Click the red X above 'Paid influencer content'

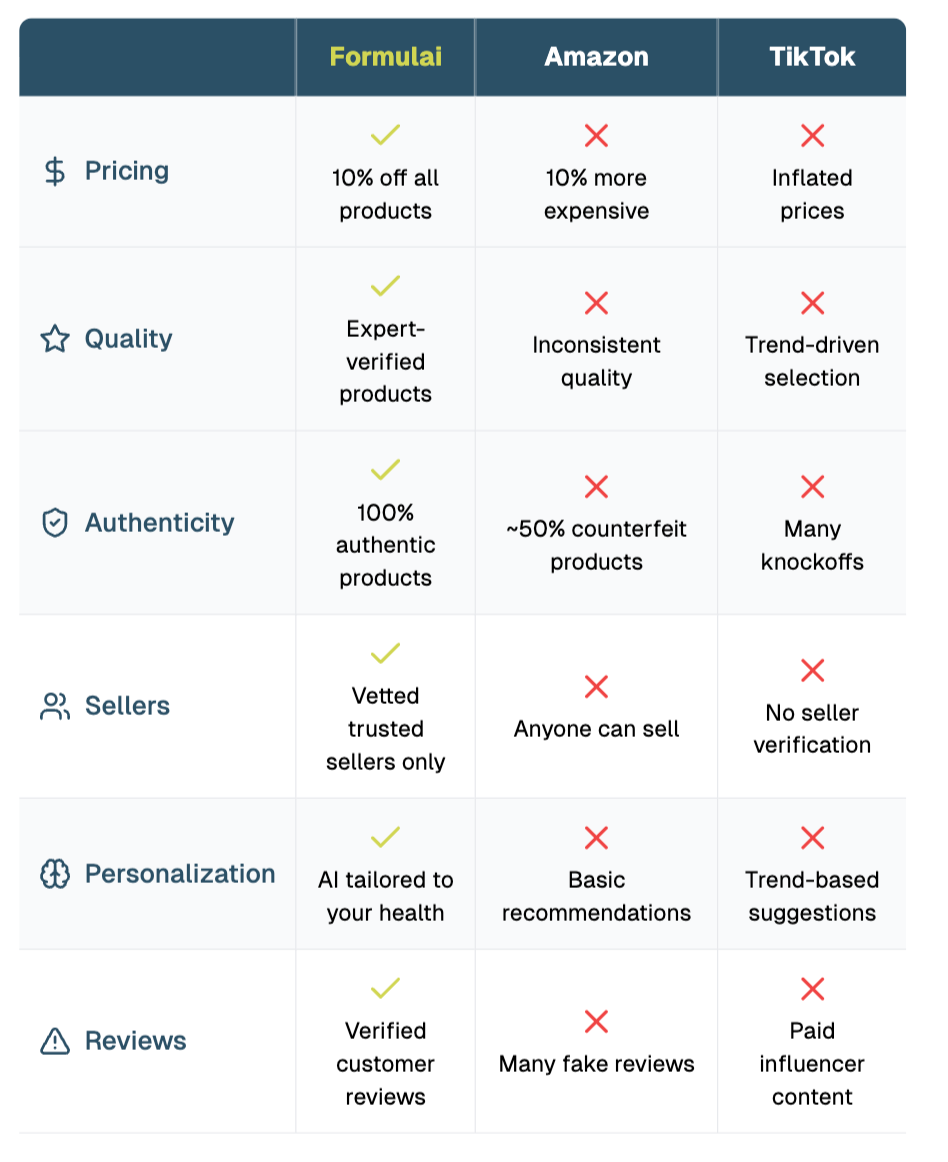tap(813, 989)
